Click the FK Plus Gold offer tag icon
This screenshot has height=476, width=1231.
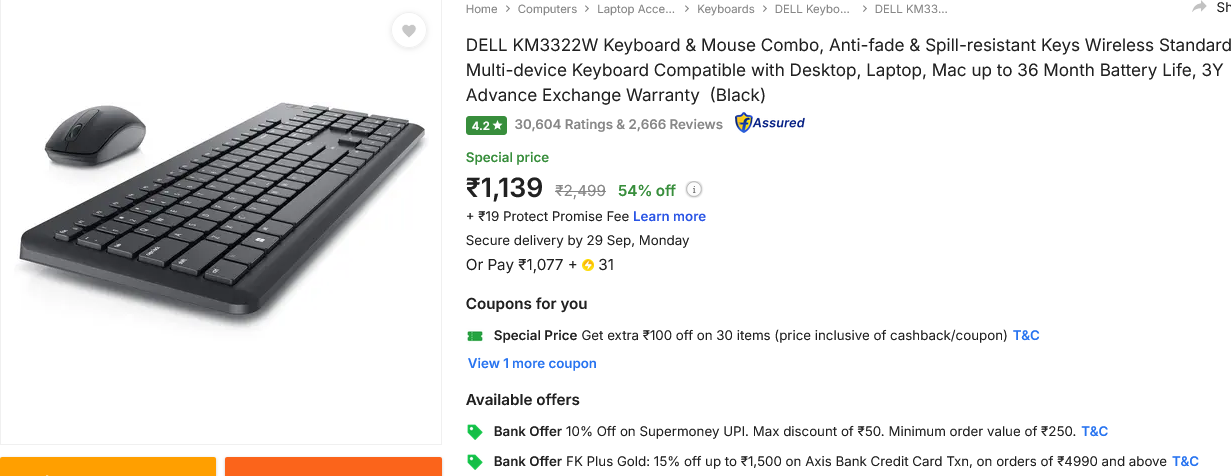(475, 462)
